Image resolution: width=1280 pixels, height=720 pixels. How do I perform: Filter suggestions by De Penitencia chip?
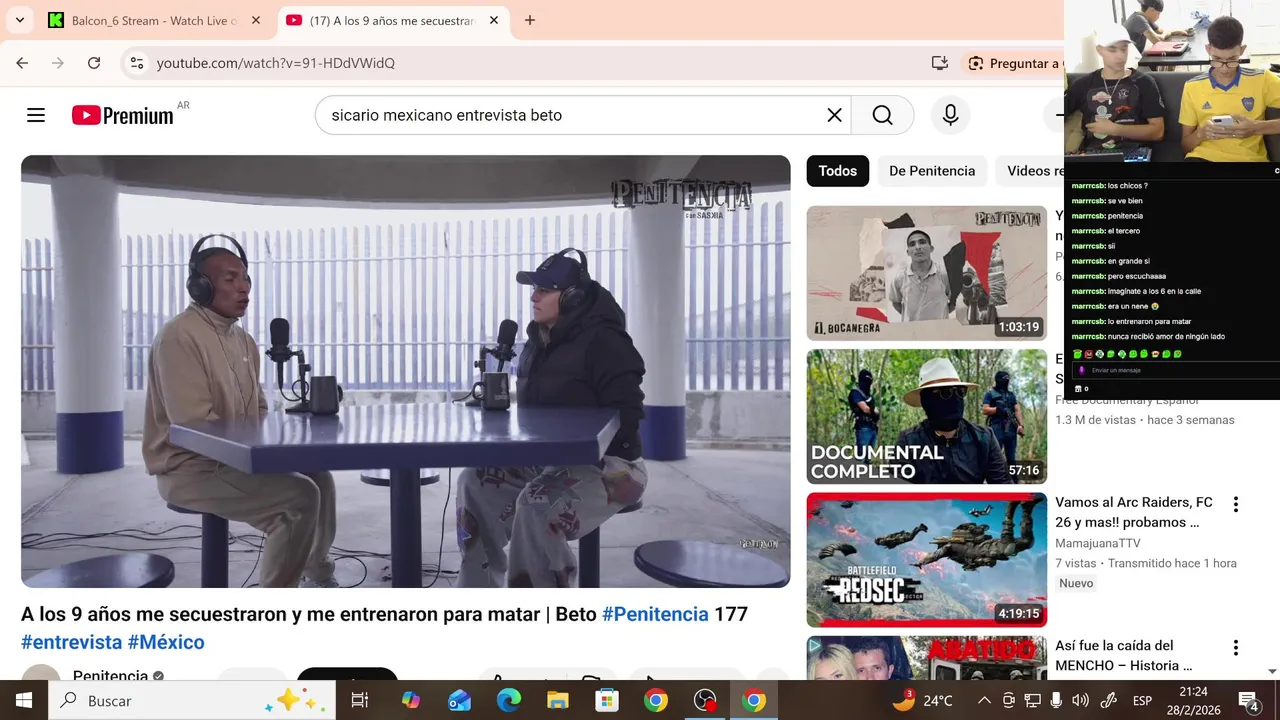(932, 171)
